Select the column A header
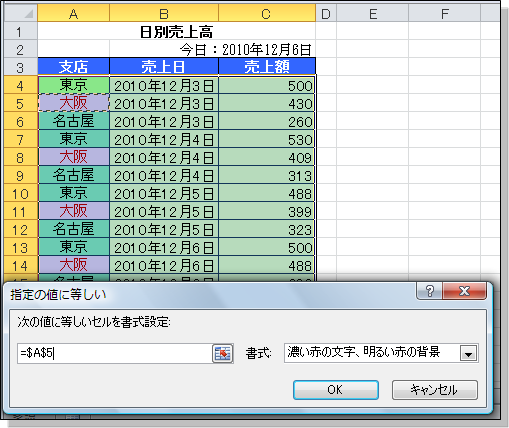This screenshot has height=428, width=509. (74, 14)
